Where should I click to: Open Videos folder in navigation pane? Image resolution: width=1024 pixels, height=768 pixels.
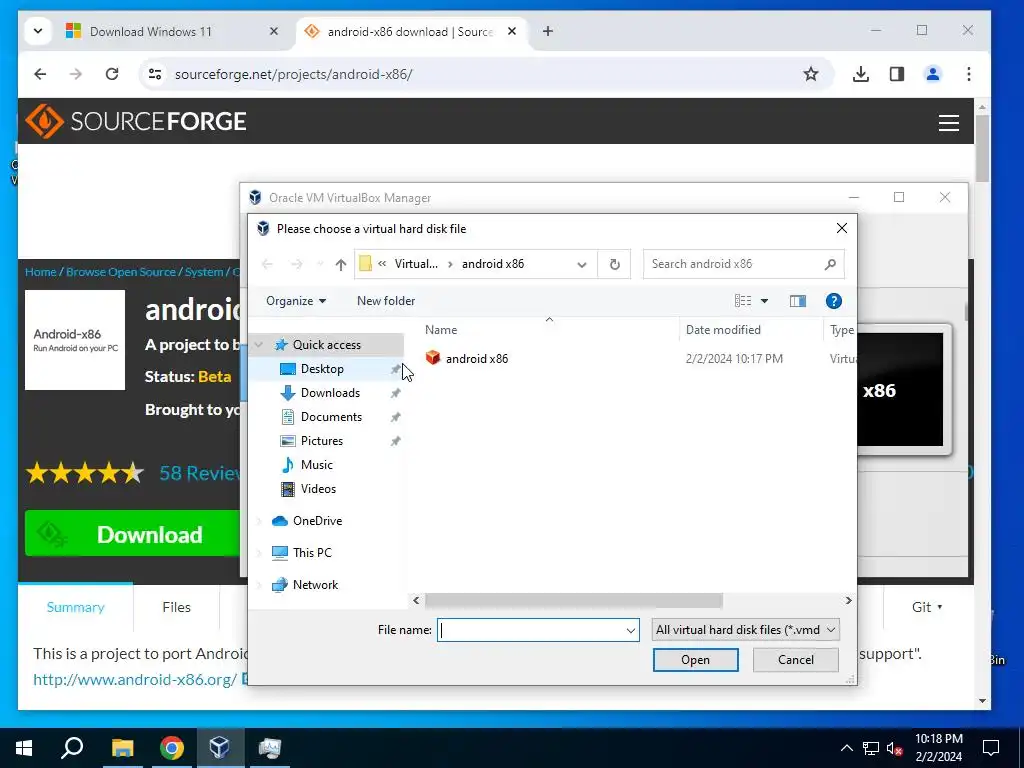click(x=318, y=489)
